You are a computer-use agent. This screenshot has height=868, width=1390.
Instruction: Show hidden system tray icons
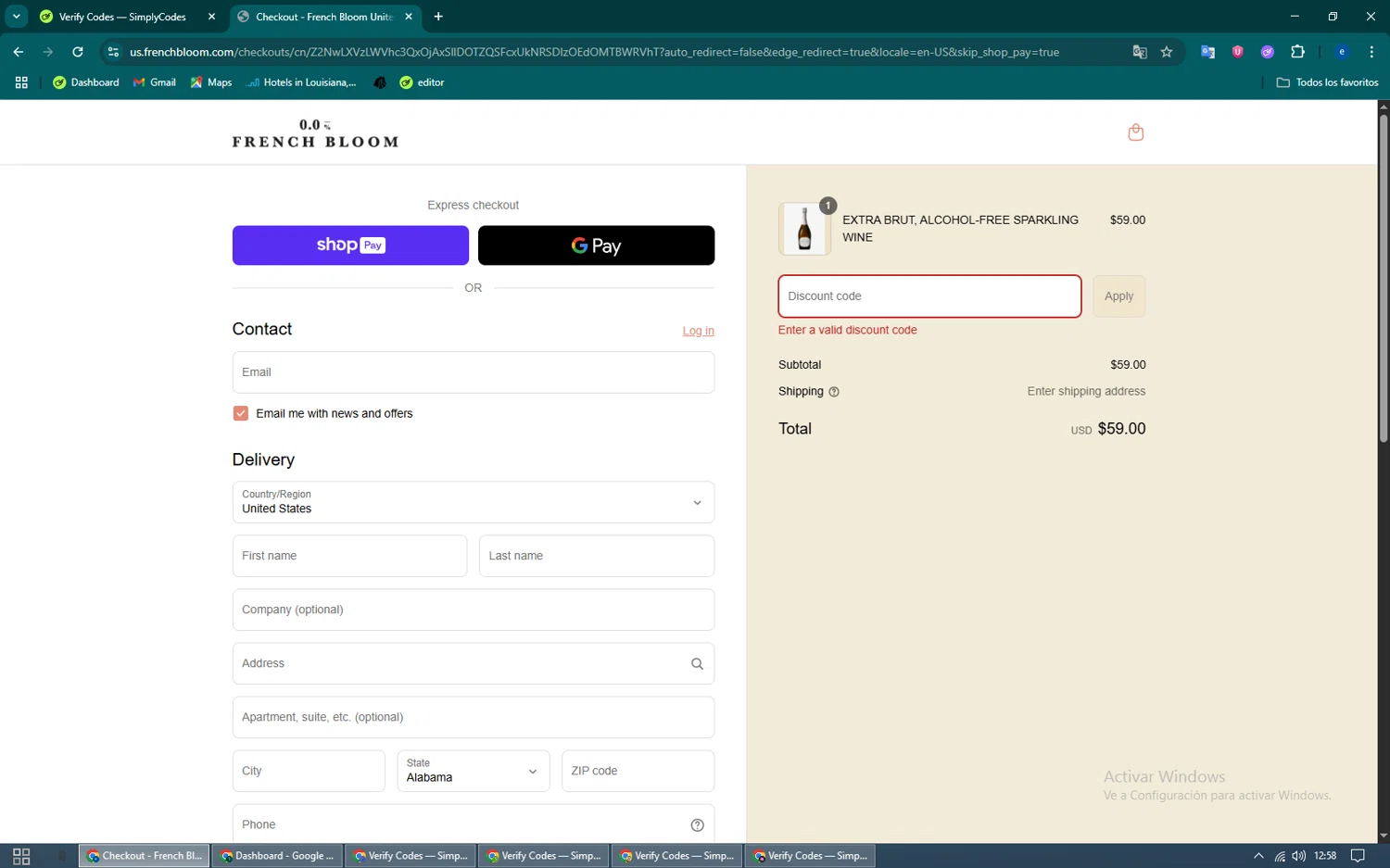pyautogui.click(x=1258, y=856)
